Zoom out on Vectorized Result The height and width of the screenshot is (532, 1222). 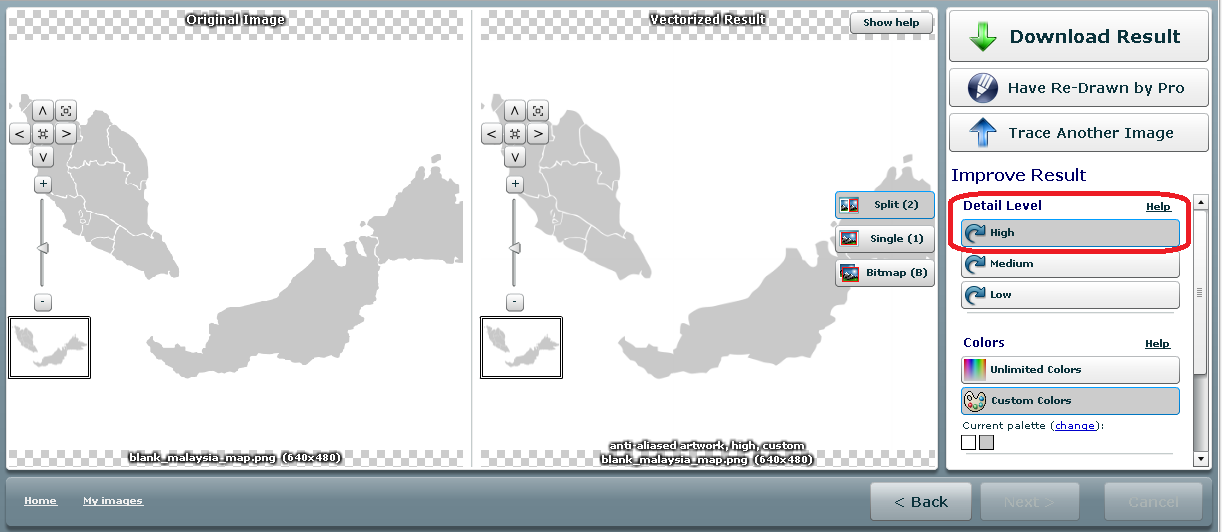click(515, 302)
